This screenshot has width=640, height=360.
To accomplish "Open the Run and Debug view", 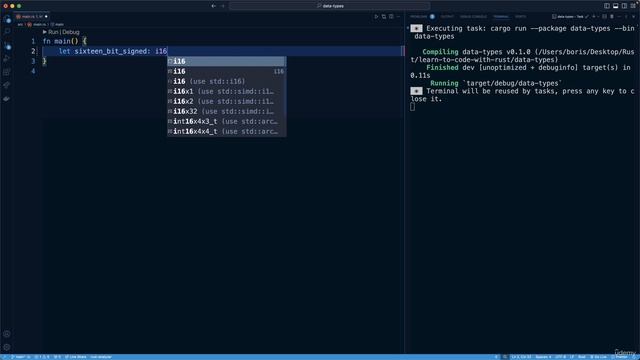I will click(x=7, y=59).
